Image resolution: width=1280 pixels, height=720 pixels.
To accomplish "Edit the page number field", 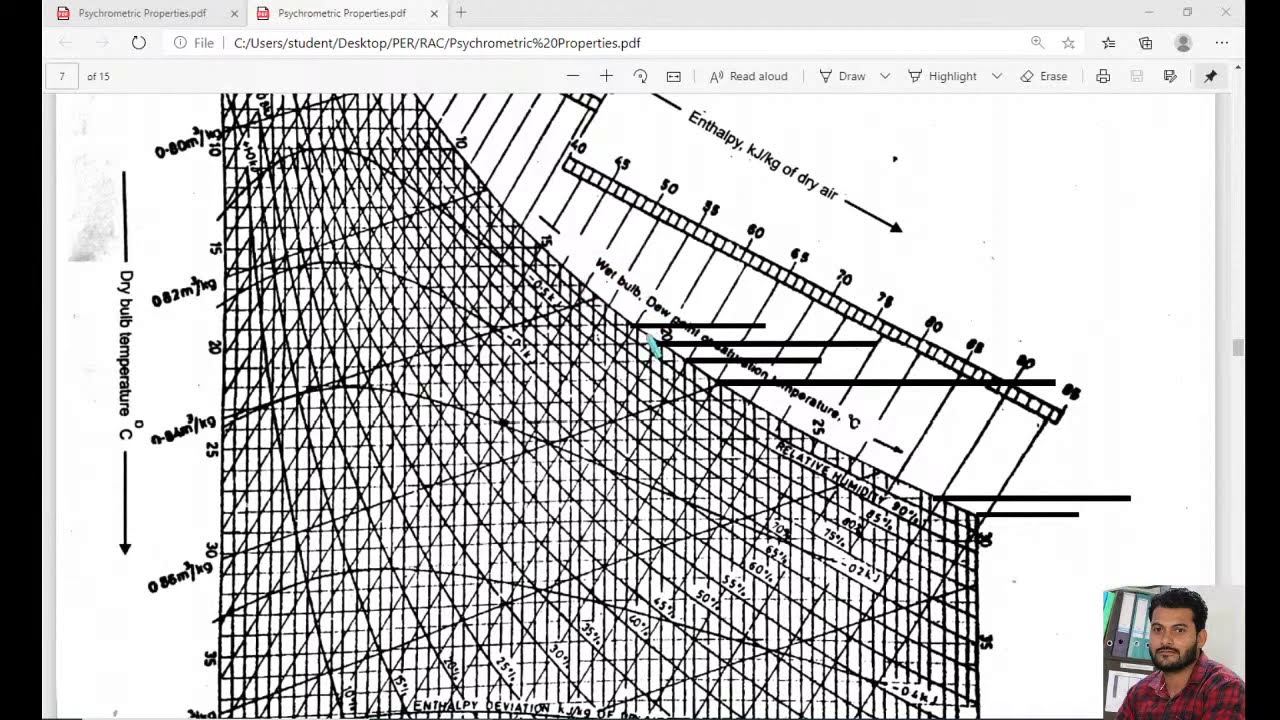I will [62, 76].
